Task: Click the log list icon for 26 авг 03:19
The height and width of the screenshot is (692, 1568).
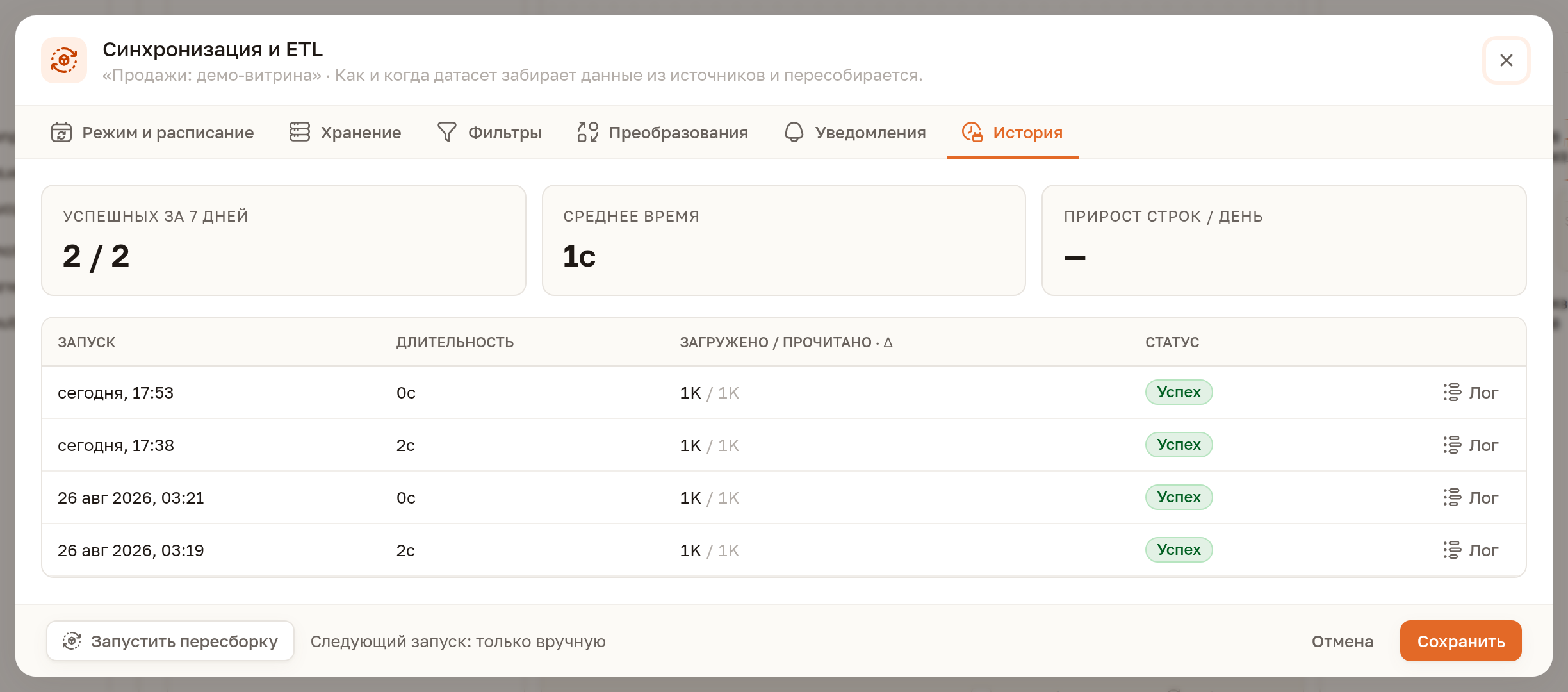Action: click(x=1452, y=550)
